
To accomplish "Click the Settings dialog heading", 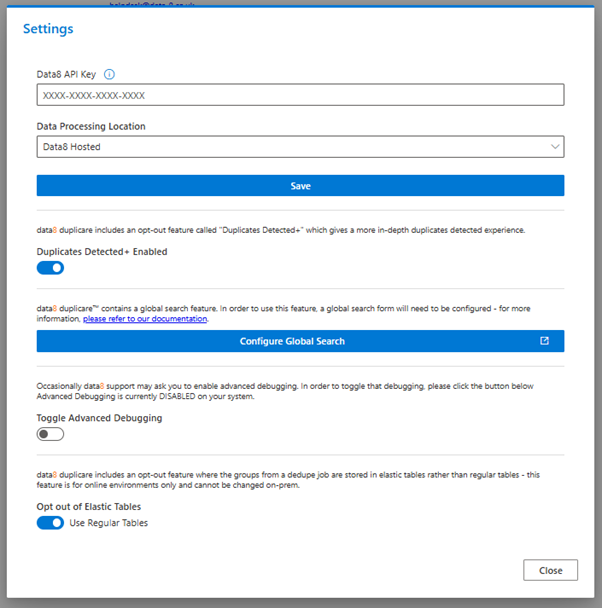I will pos(48,29).
